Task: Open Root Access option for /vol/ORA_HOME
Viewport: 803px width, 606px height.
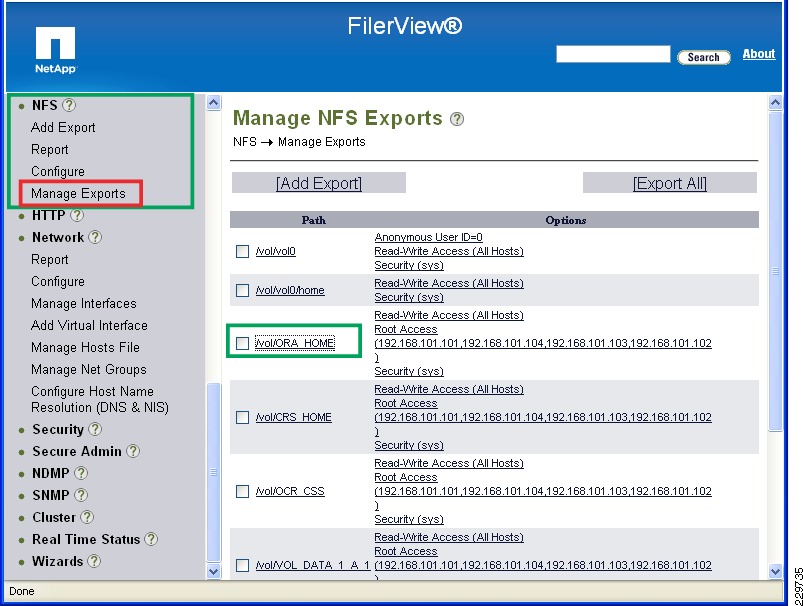Action: (406, 329)
